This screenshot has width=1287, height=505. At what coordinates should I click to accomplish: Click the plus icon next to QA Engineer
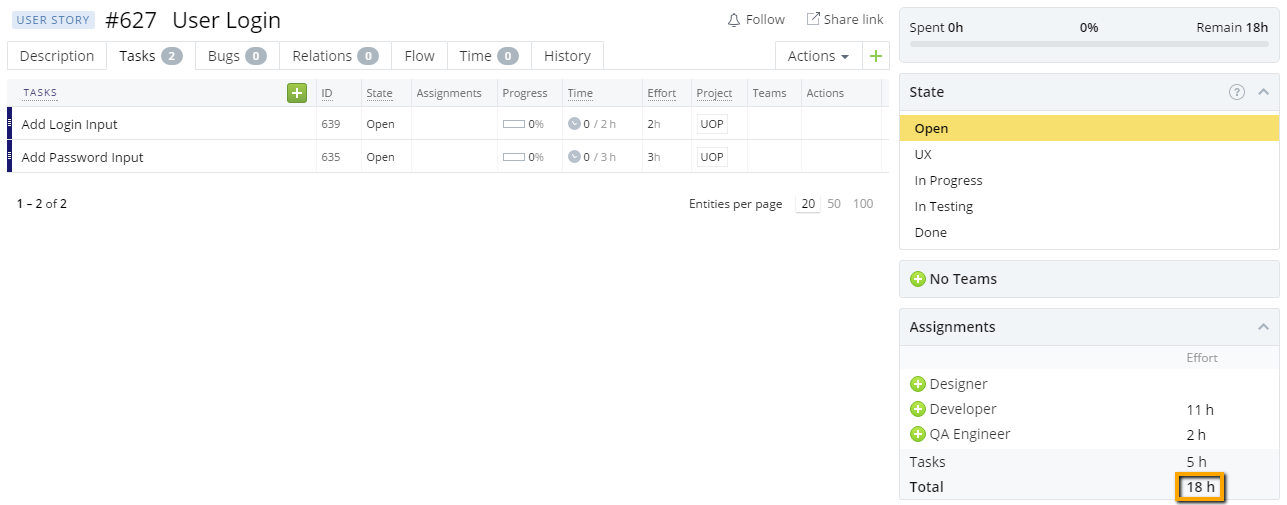click(x=918, y=434)
